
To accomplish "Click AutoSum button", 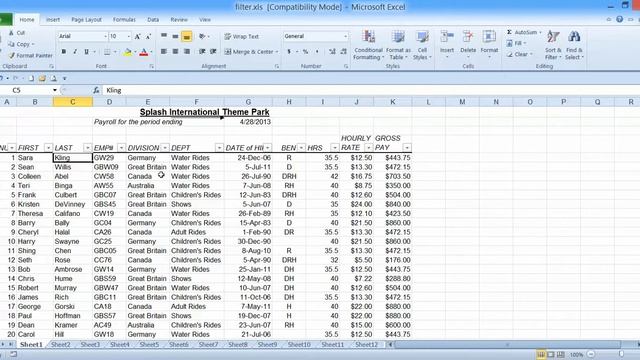I will [524, 32].
